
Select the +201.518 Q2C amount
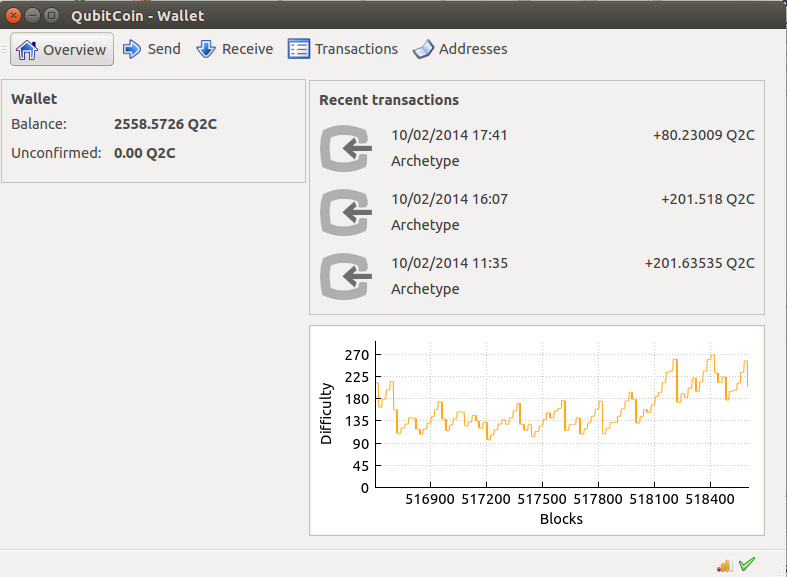coord(708,200)
